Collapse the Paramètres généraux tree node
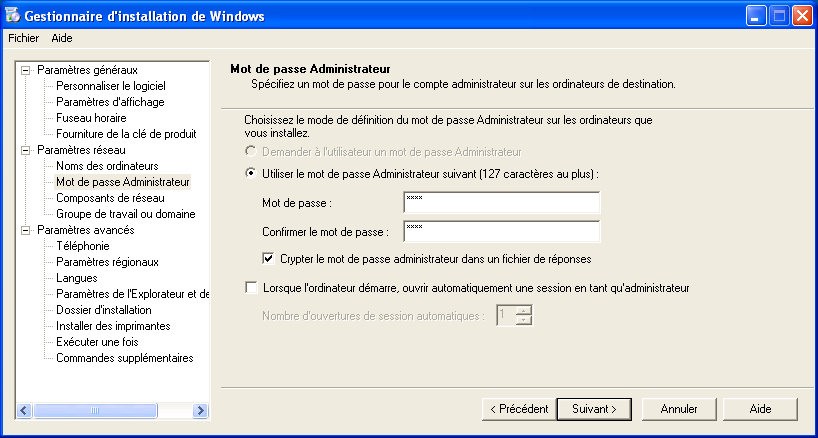Image resolution: width=818 pixels, height=438 pixels. coord(25,70)
